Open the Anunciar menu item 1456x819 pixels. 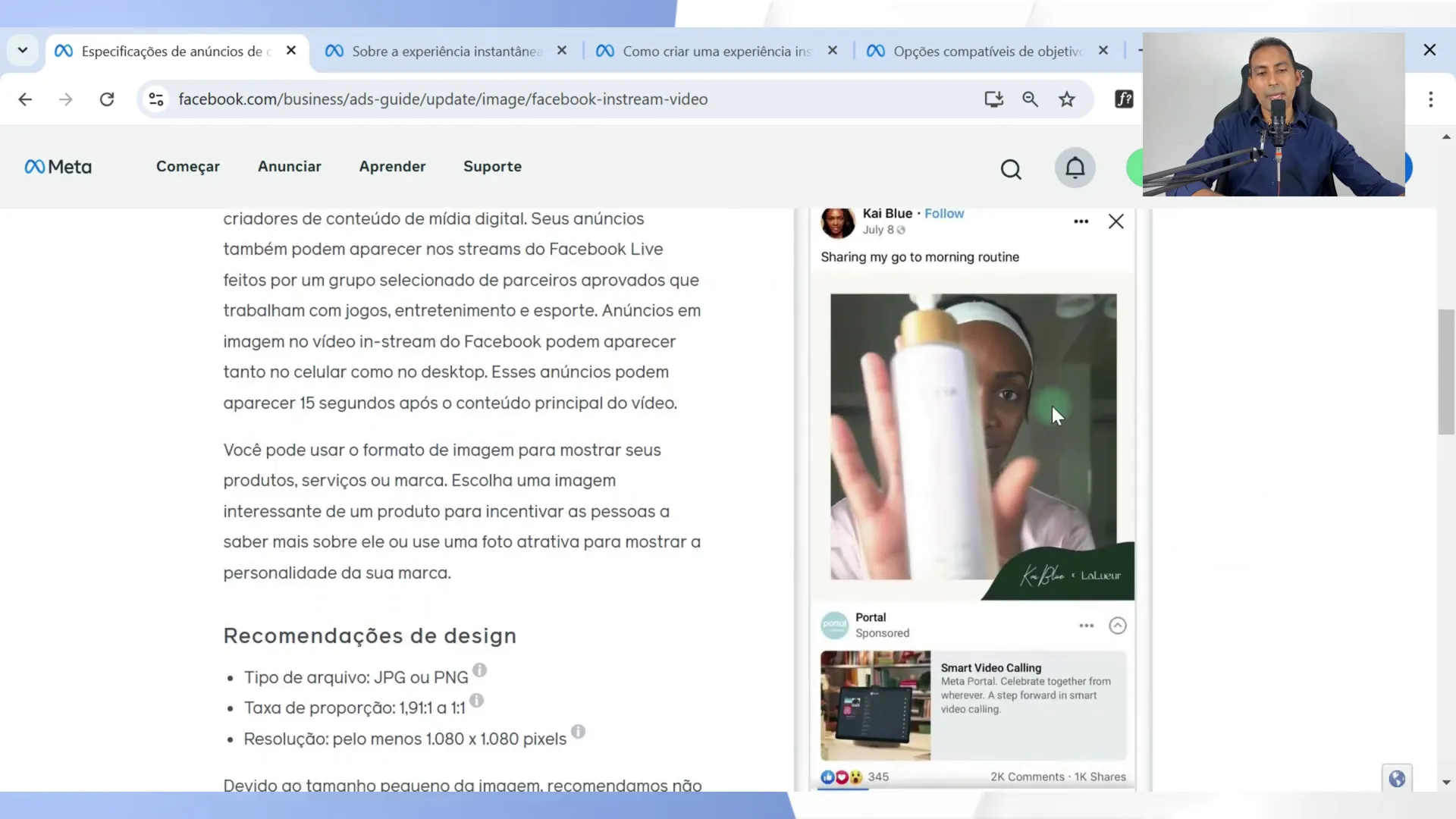tap(289, 166)
